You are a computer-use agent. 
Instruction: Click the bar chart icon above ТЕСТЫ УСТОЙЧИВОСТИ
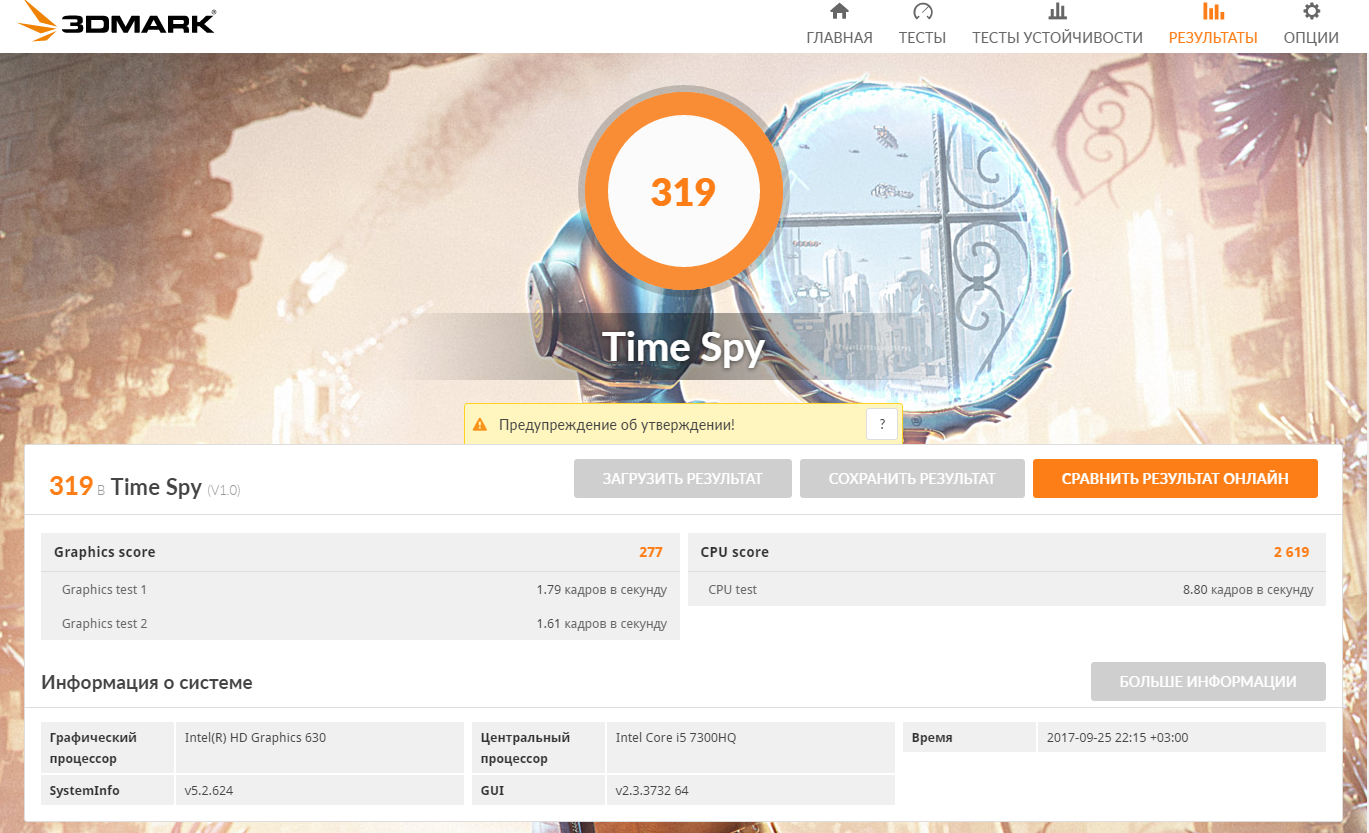click(1057, 12)
